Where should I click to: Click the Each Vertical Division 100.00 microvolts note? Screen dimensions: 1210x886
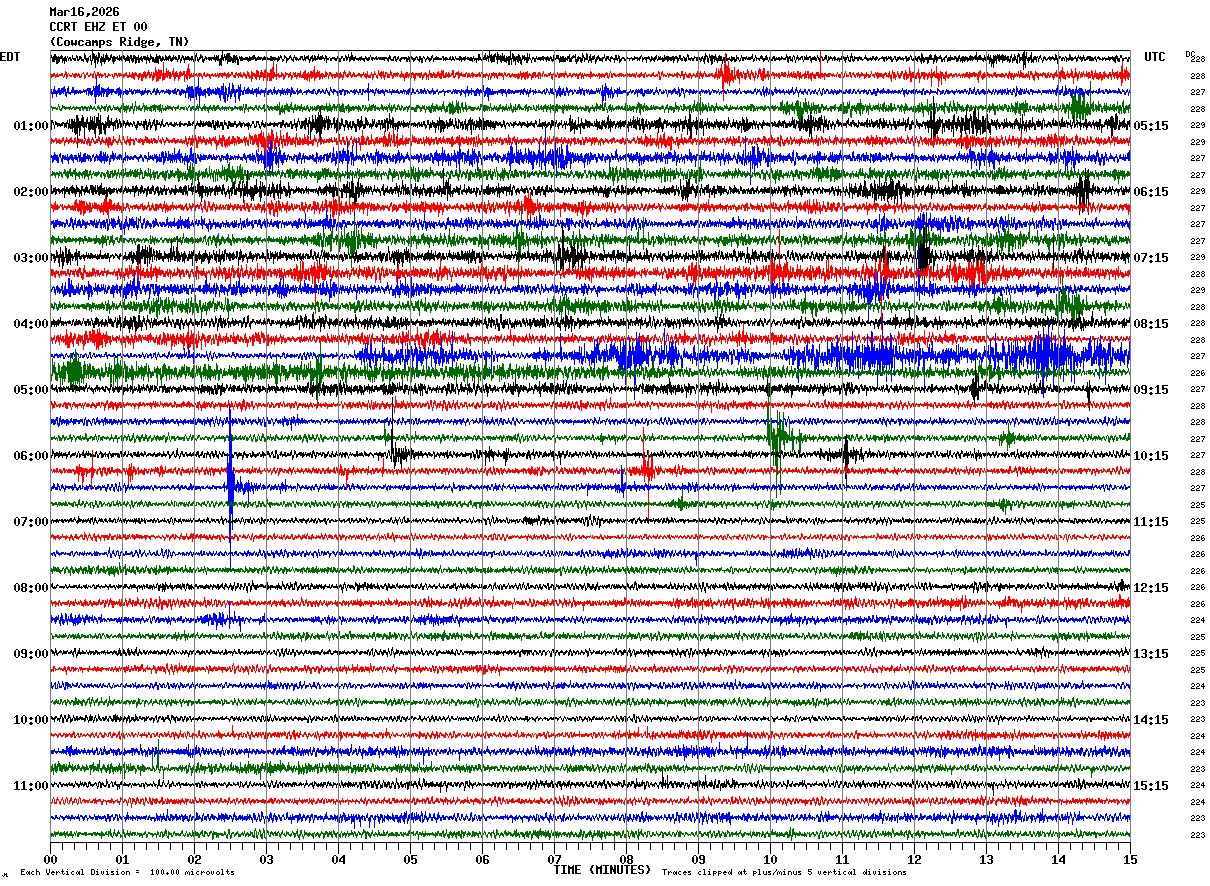click(127, 872)
